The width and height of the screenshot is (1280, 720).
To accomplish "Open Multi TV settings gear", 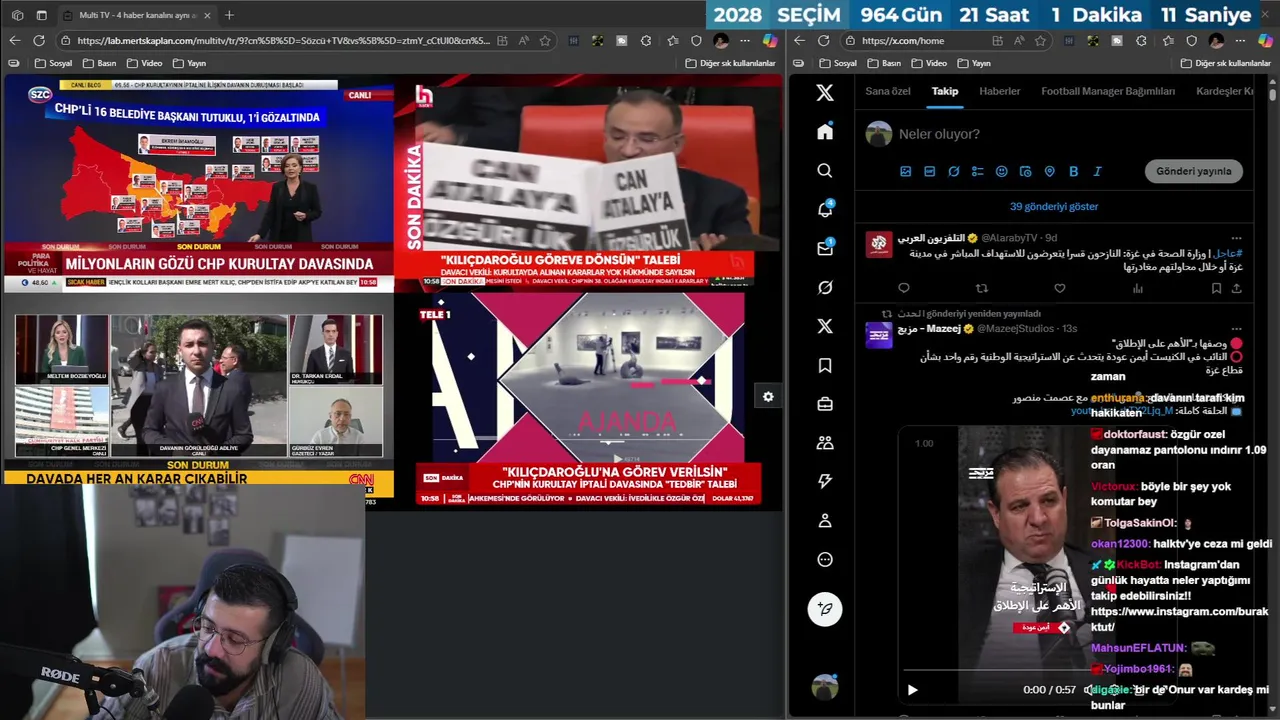I will 768,397.
